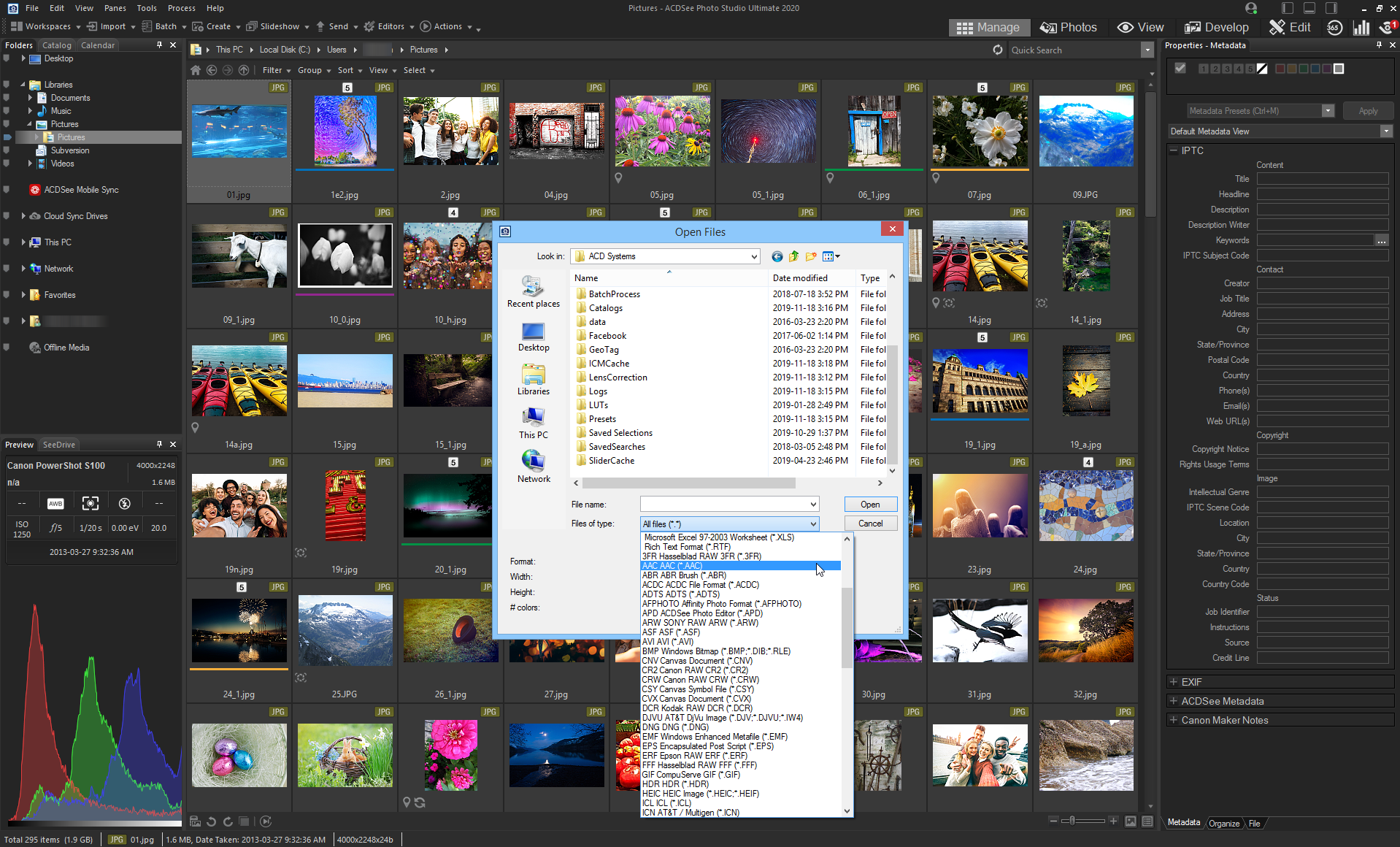
Task: Click the Up One Level icon in dialog
Action: [x=793, y=256]
